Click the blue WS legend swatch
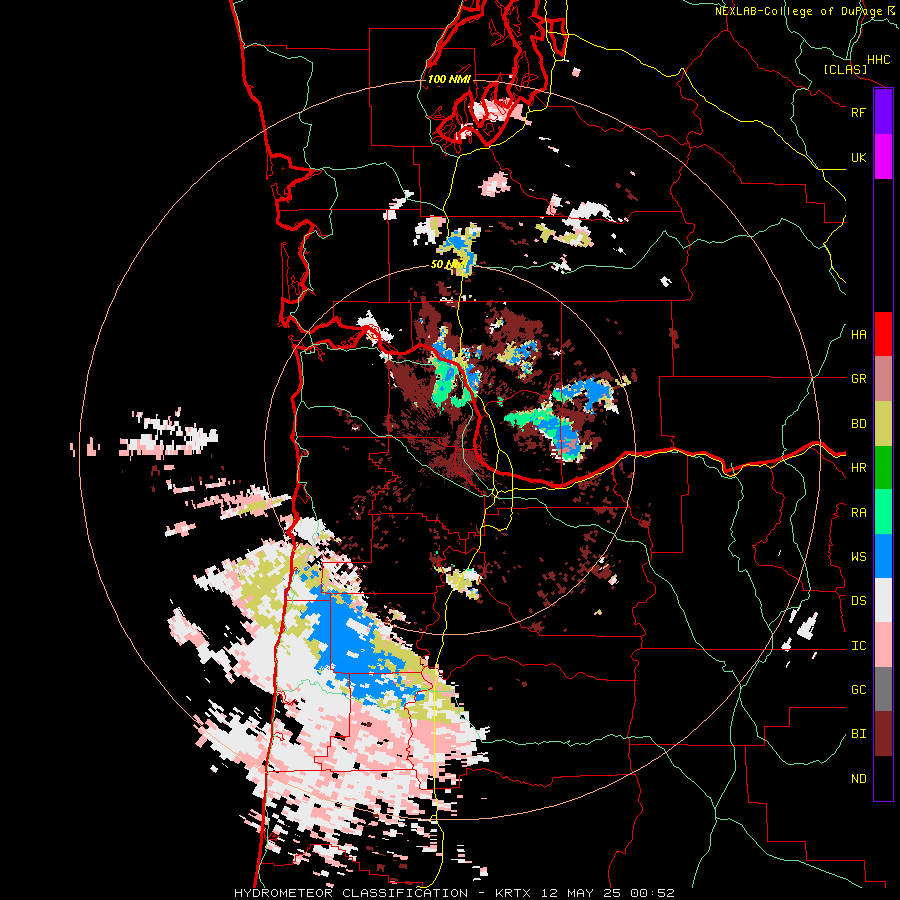Image resolution: width=900 pixels, height=900 pixels. coord(883,556)
